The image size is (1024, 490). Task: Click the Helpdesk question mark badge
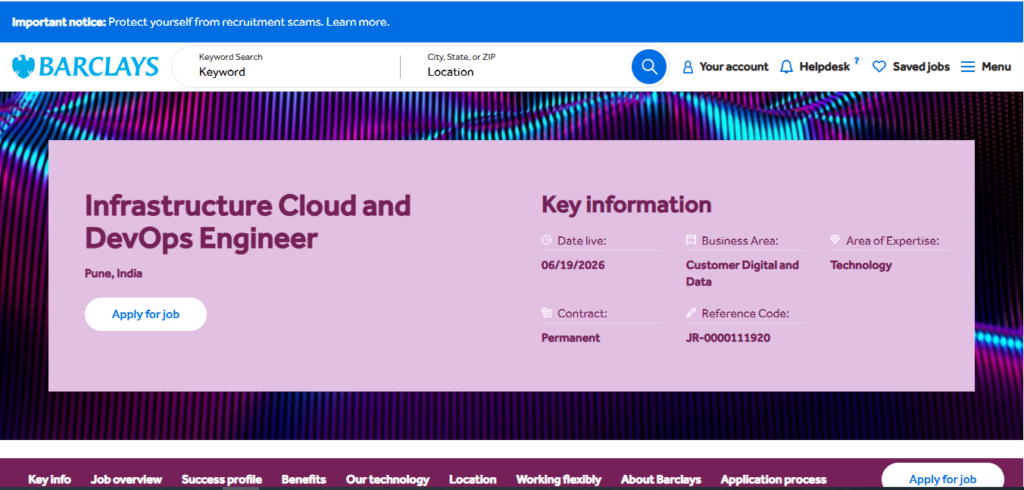(856, 60)
